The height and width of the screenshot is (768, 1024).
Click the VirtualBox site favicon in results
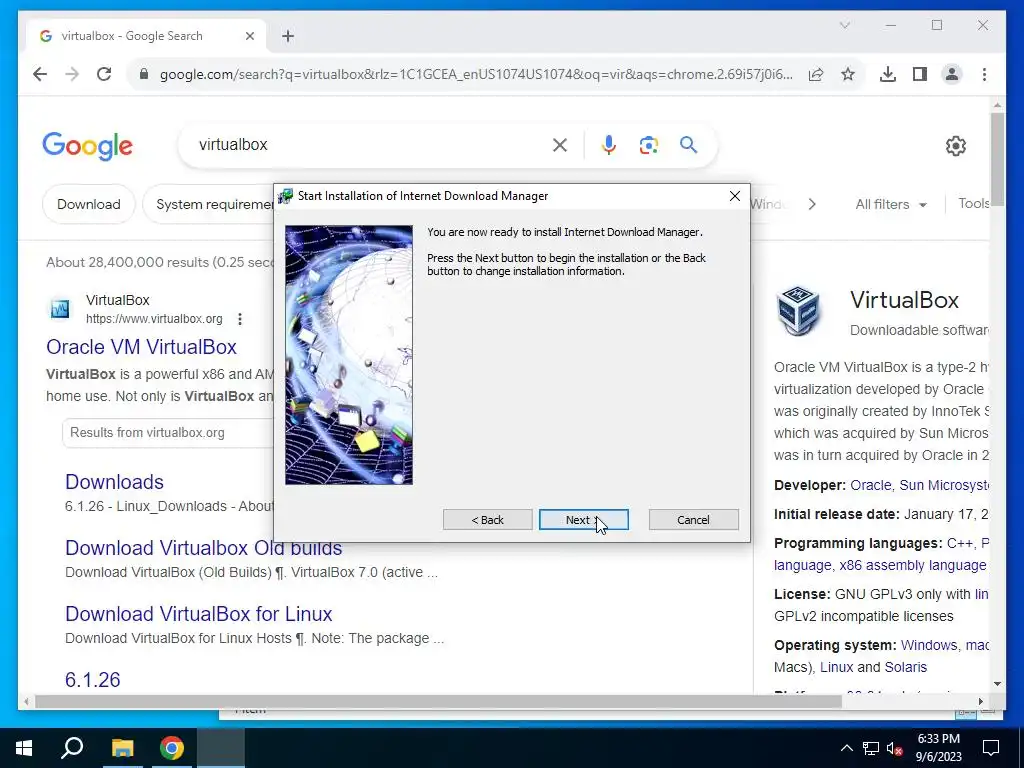60,309
